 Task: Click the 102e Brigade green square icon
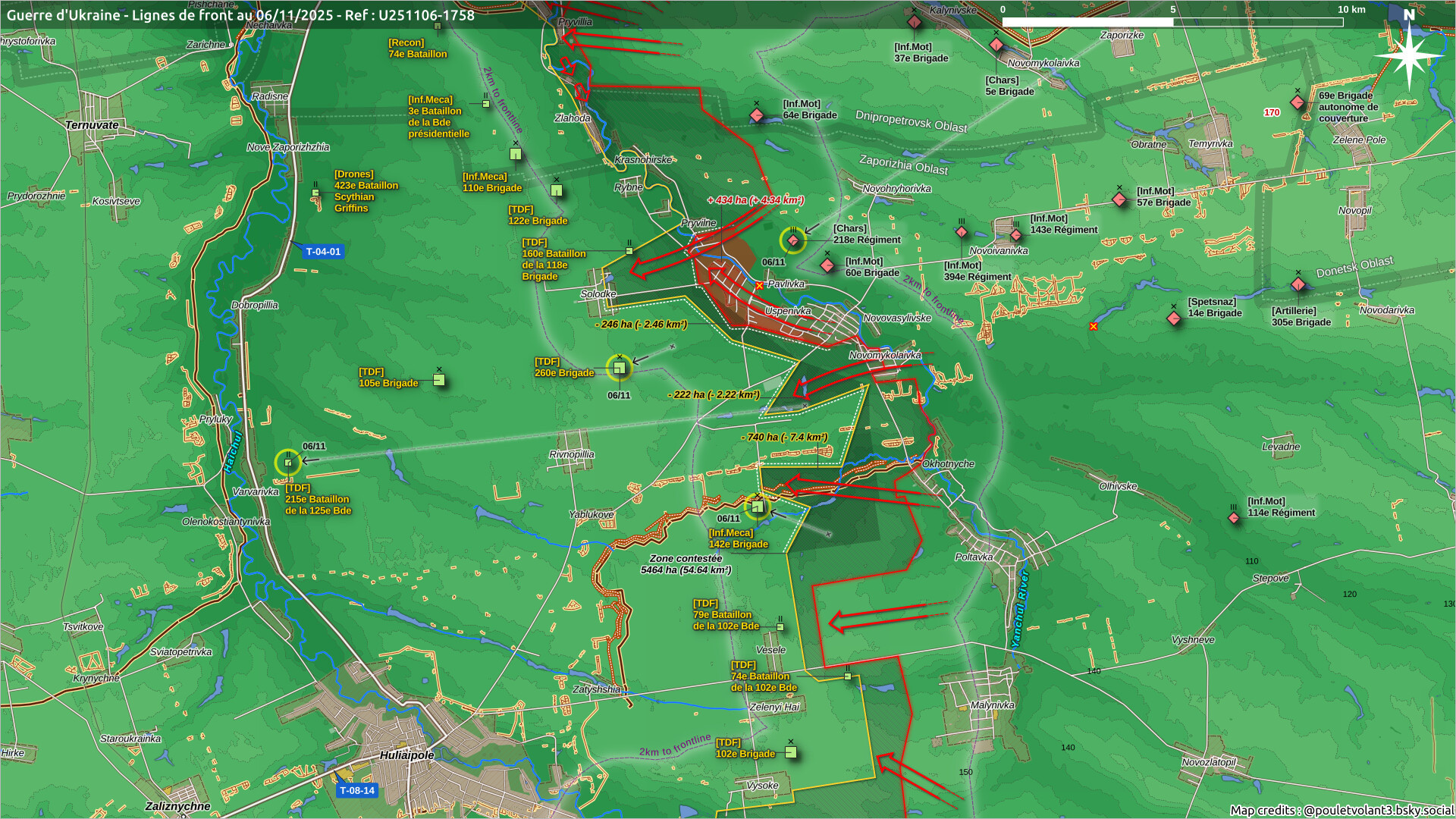point(791,752)
